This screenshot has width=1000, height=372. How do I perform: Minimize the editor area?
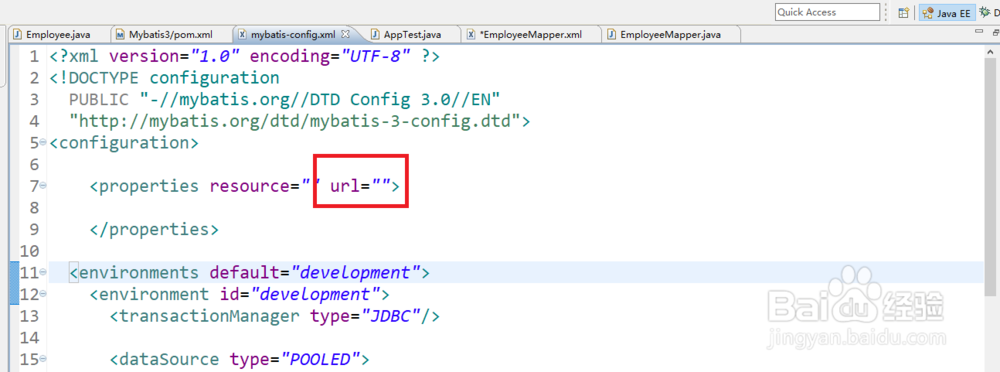click(979, 31)
